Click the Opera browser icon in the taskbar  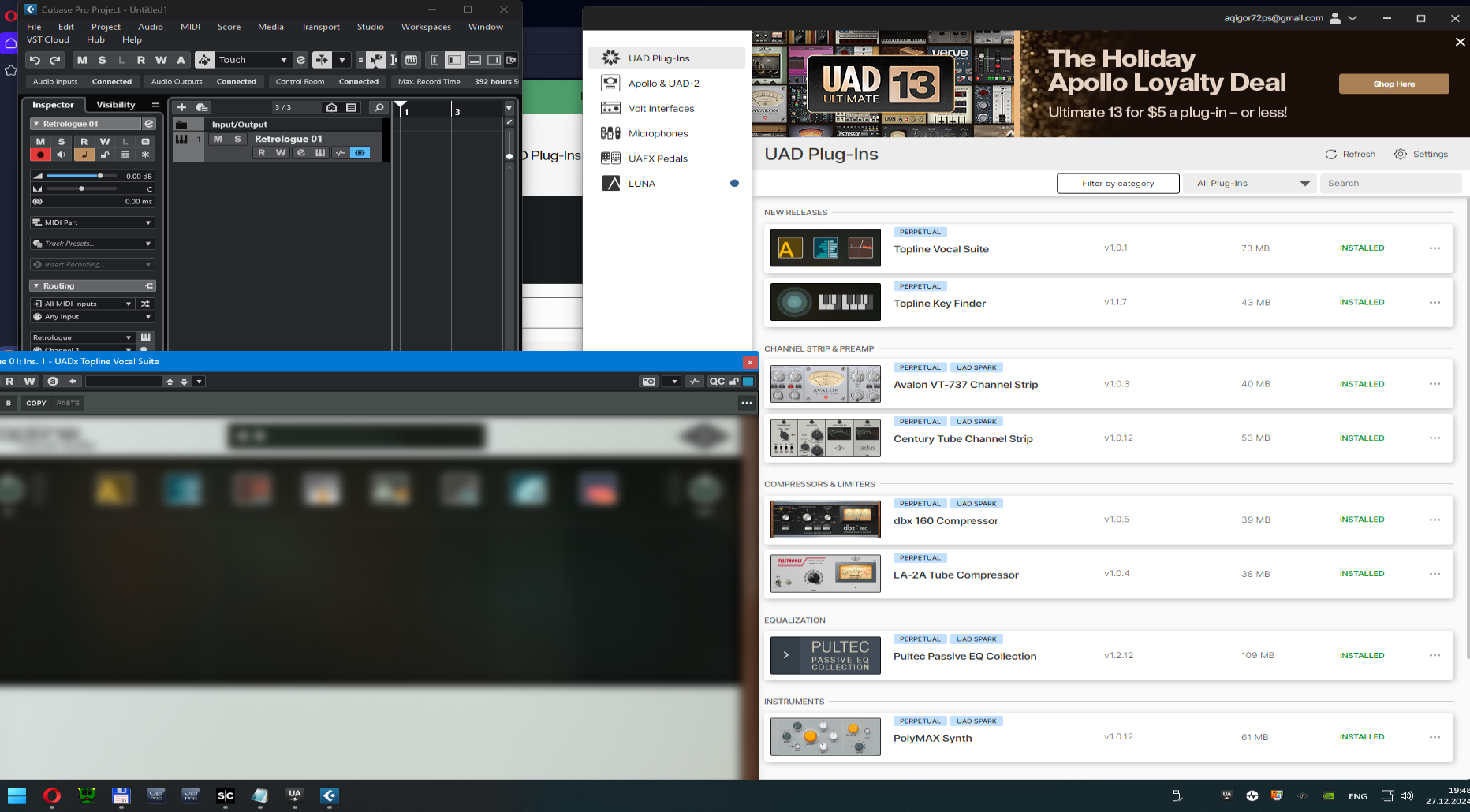[x=52, y=795]
